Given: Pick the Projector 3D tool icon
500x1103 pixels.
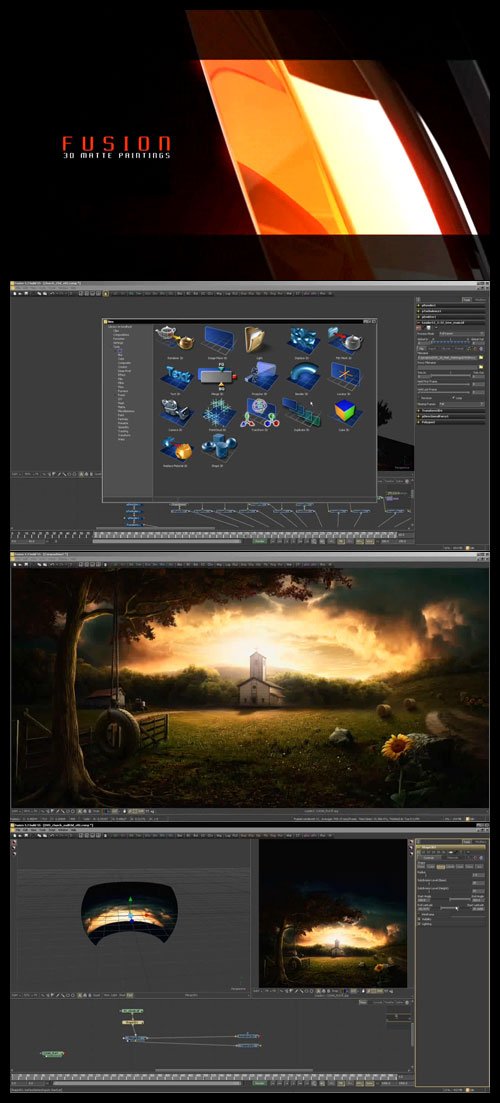Looking at the screenshot, I should click(261, 376).
